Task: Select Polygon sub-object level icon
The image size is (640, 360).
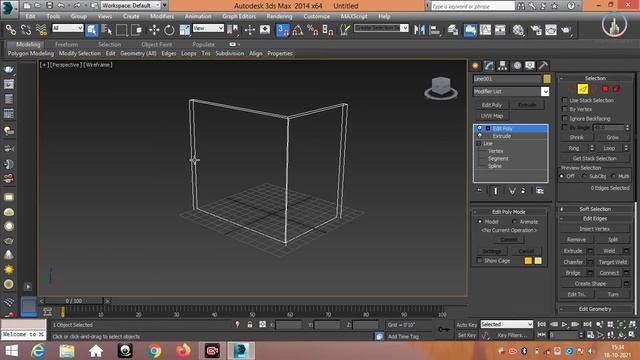Action: tap(605, 89)
